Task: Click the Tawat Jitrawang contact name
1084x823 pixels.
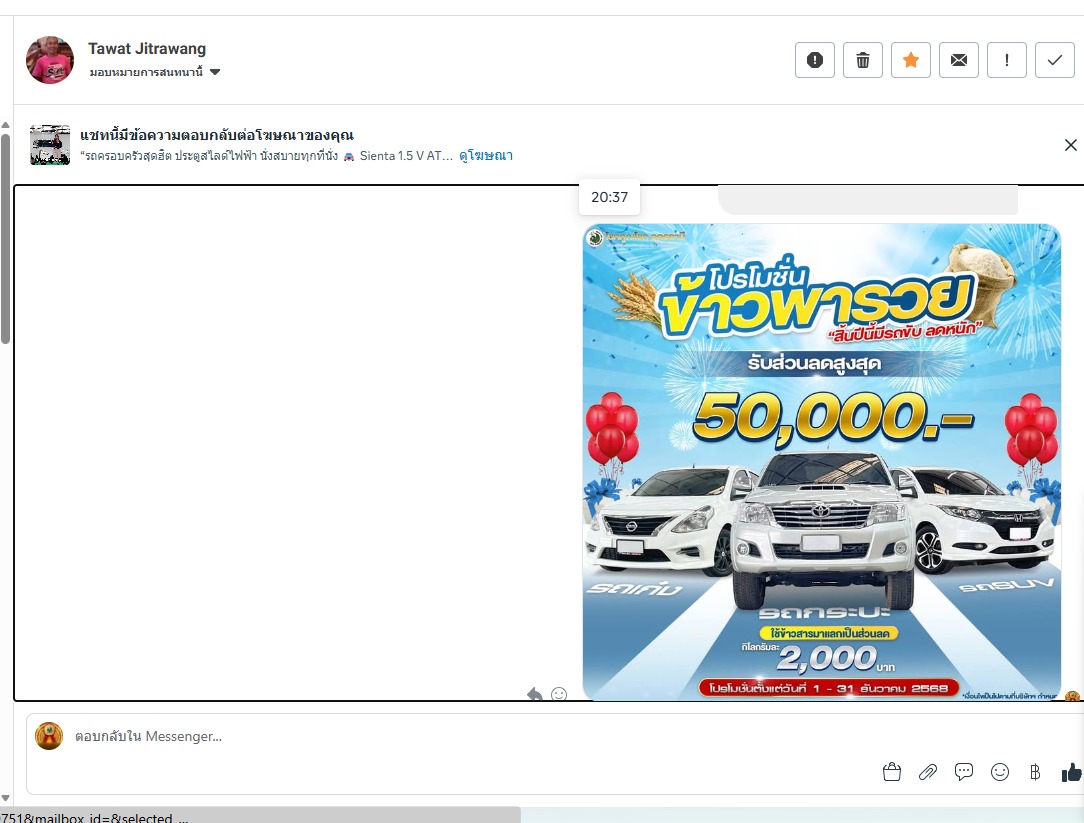Action: pos(147,49)
